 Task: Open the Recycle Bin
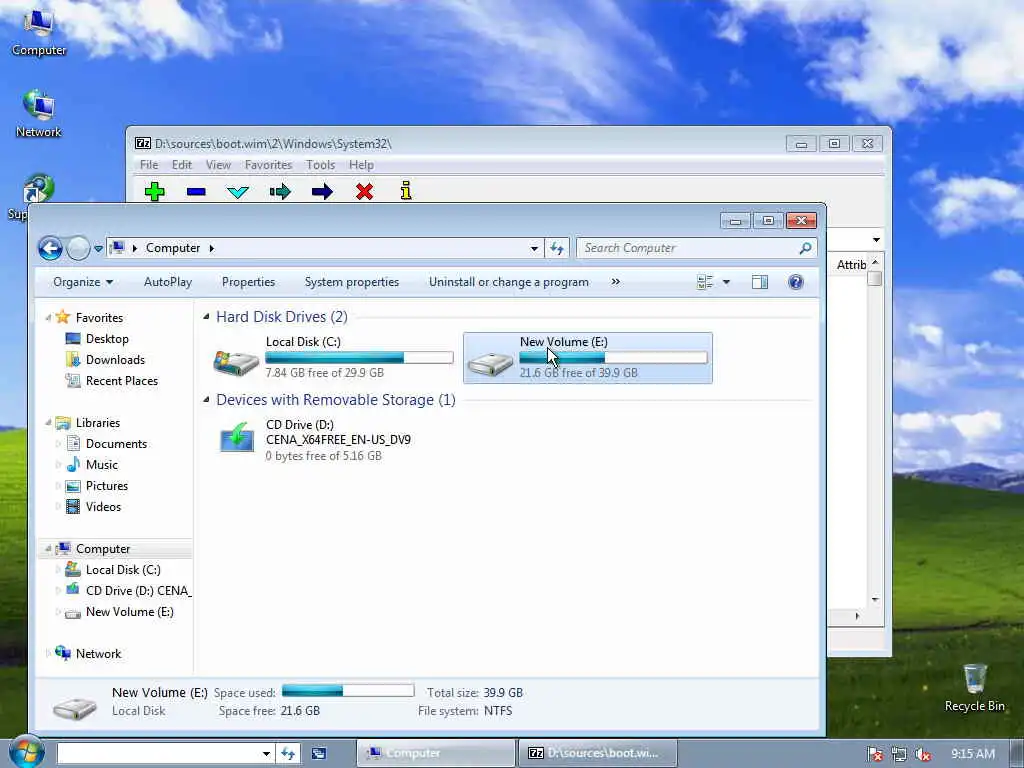[974, 688]
